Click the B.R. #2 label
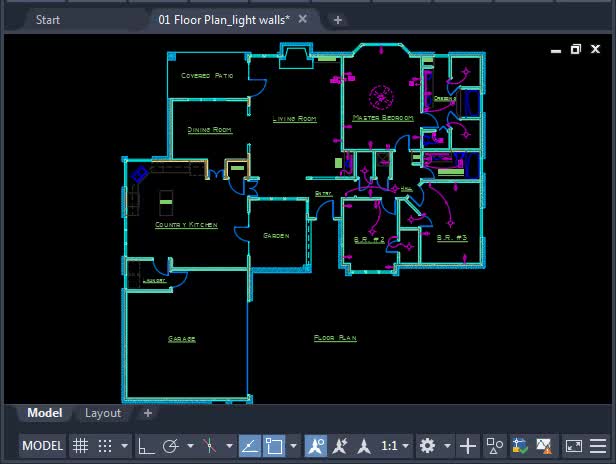 [369, 239]
